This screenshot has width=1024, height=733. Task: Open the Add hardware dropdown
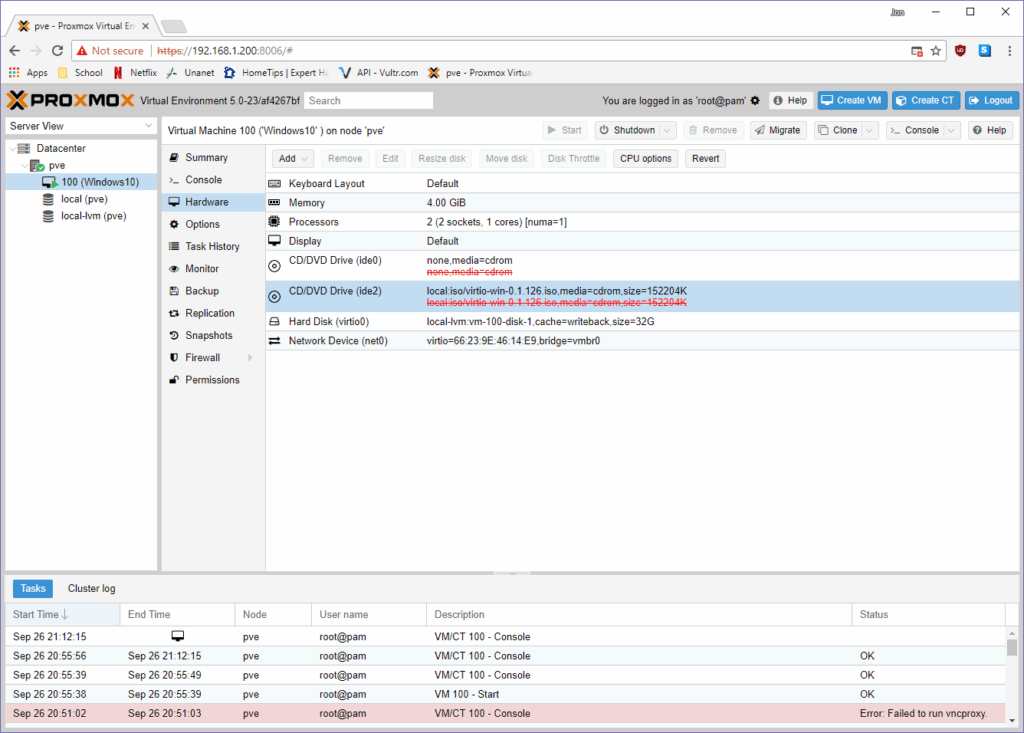(x=293, y=158)
